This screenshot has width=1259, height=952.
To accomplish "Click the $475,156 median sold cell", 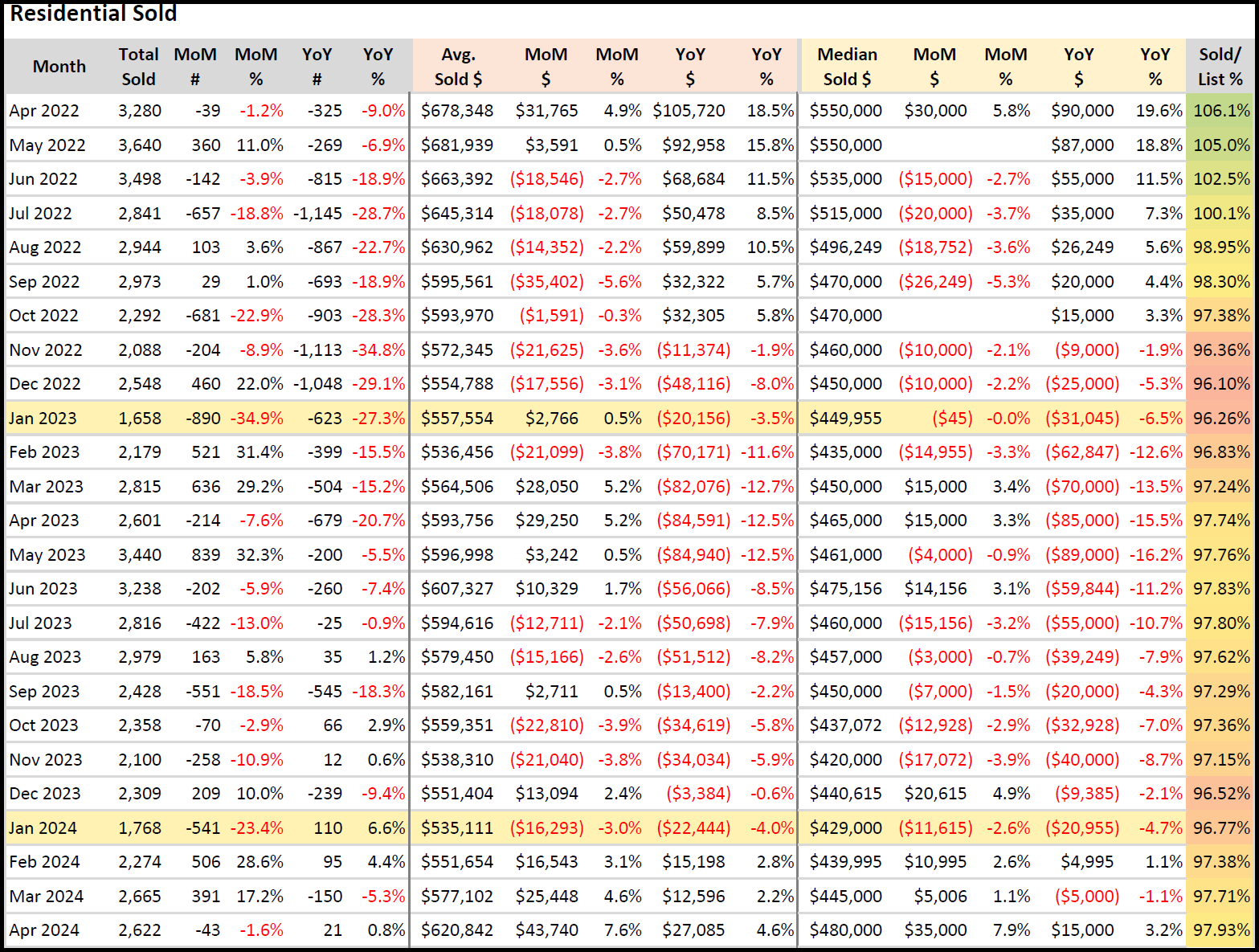I will click(845, 589).
